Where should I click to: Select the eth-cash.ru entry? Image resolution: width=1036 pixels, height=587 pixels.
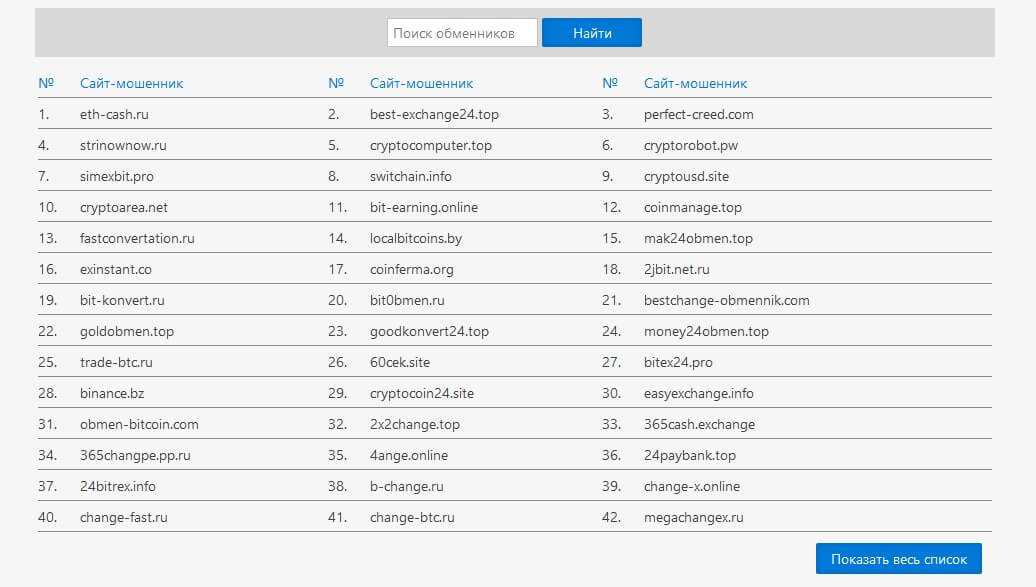[x=114, y=114]
